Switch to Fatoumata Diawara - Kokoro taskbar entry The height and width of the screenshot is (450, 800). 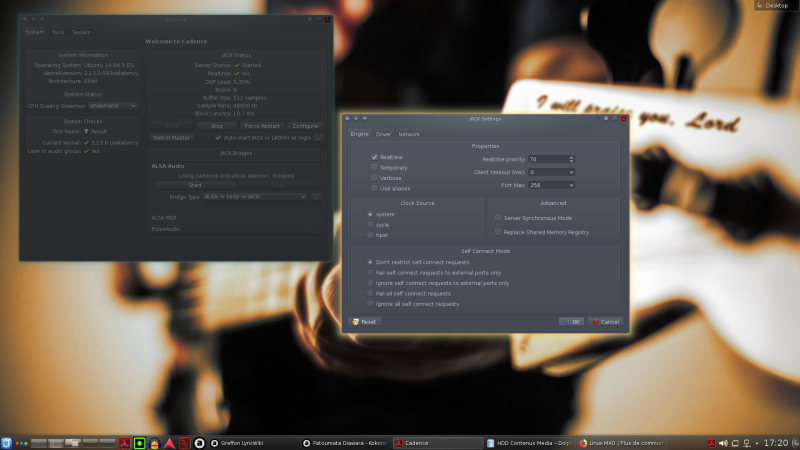345,443
